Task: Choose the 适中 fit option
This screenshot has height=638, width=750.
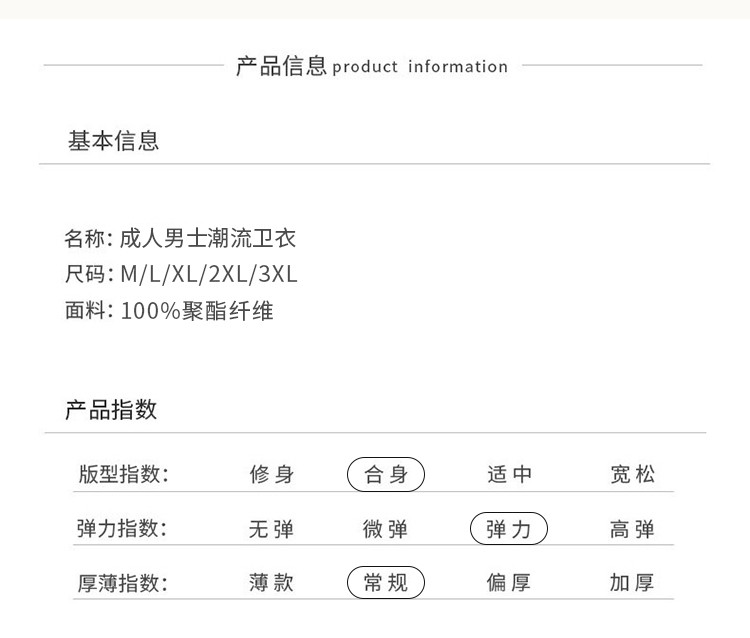Action: coord(509,475)
